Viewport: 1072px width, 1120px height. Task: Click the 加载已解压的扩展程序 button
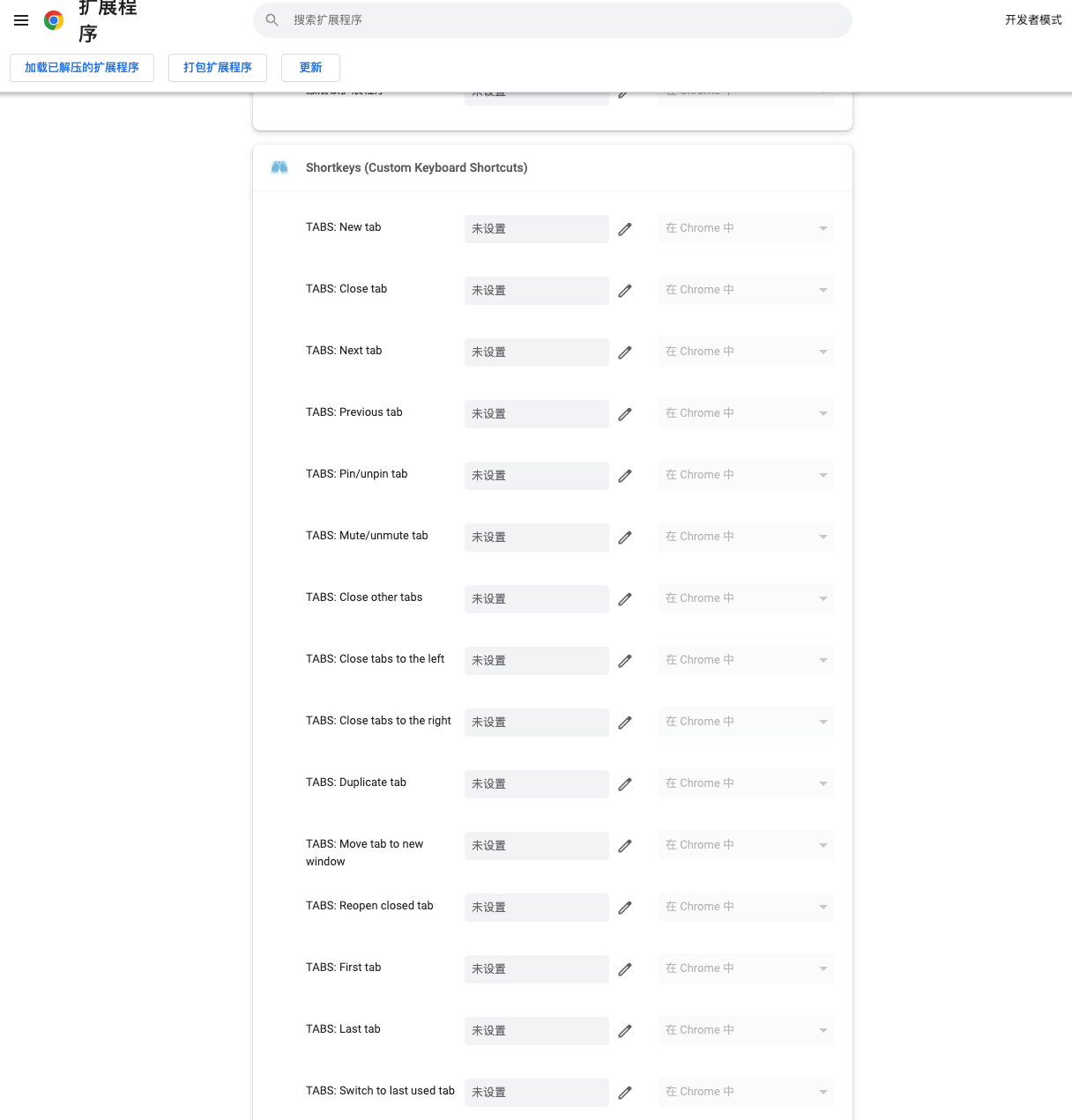82,68
